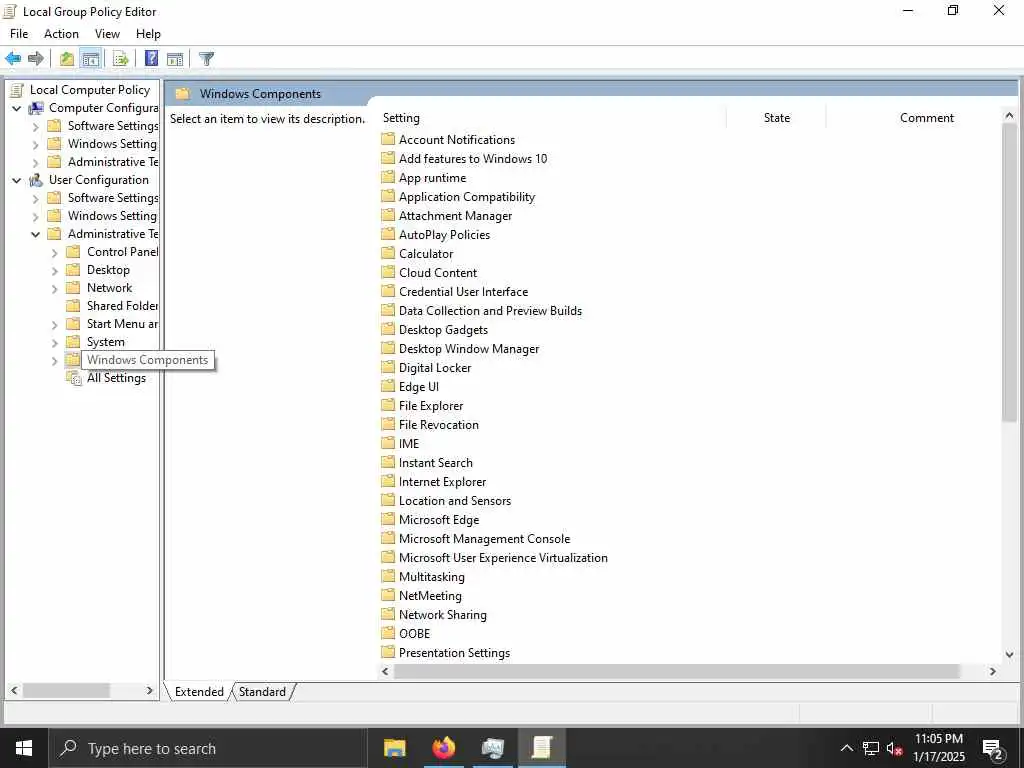Click the settings list scroll-right arrow
Viewport: 1024px width, 768px height.
[993, 671]
